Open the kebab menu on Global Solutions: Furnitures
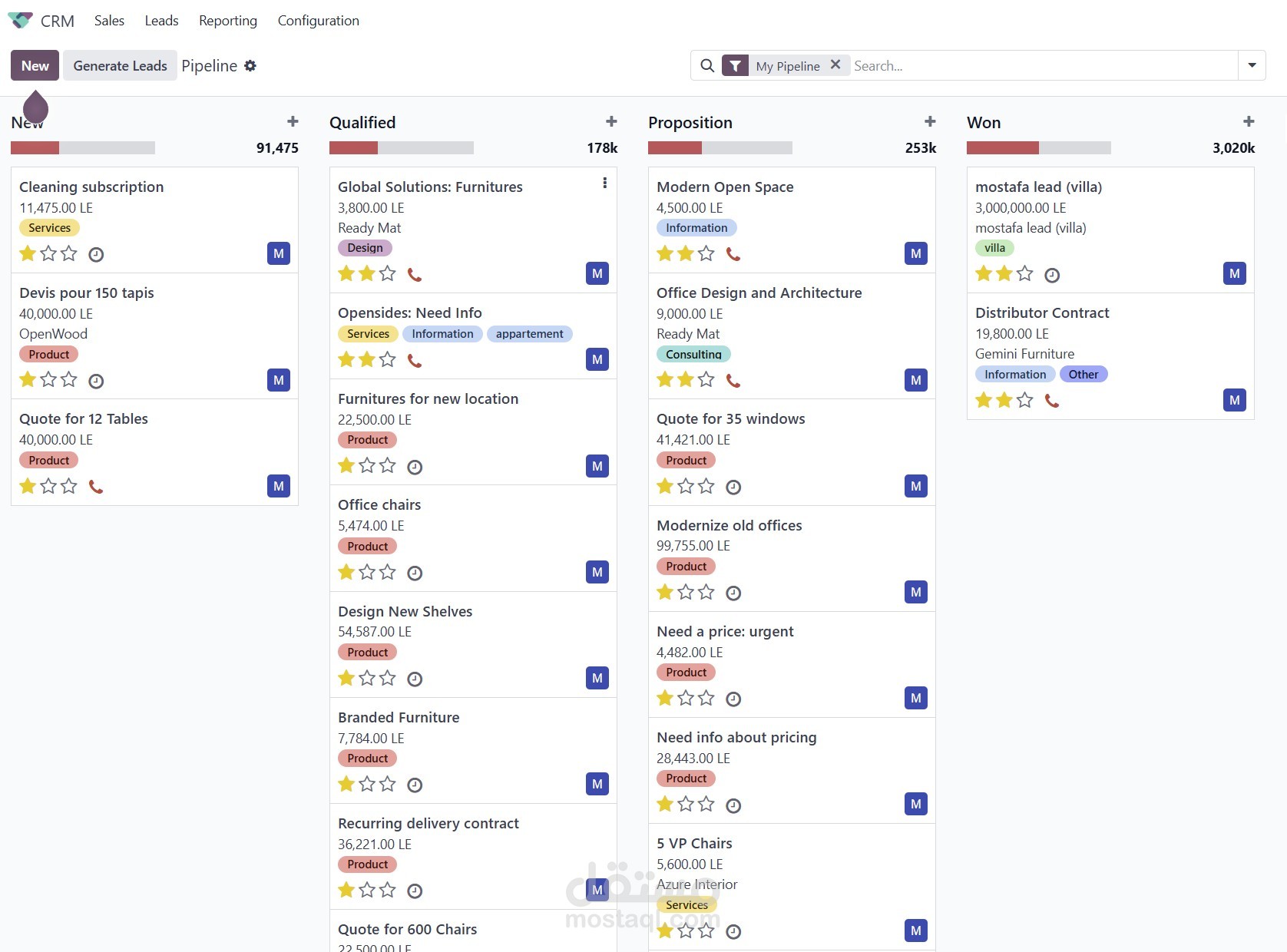1287x952 pixels. coord(604,183)
